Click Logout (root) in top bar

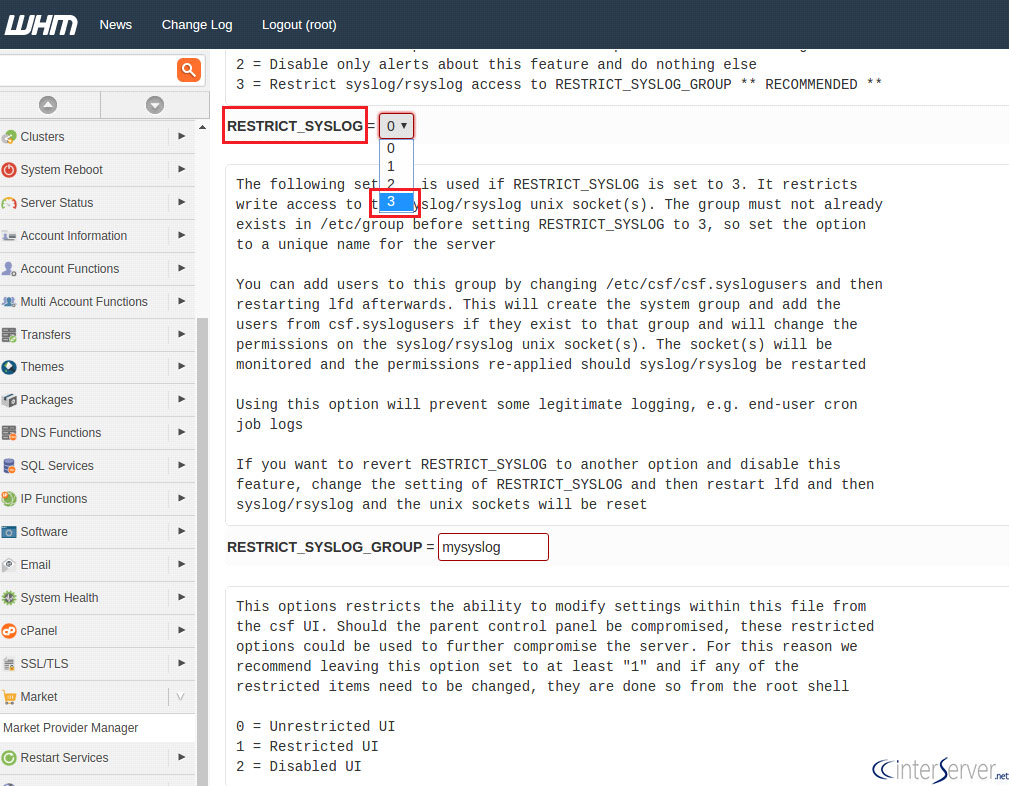[299, 25]
